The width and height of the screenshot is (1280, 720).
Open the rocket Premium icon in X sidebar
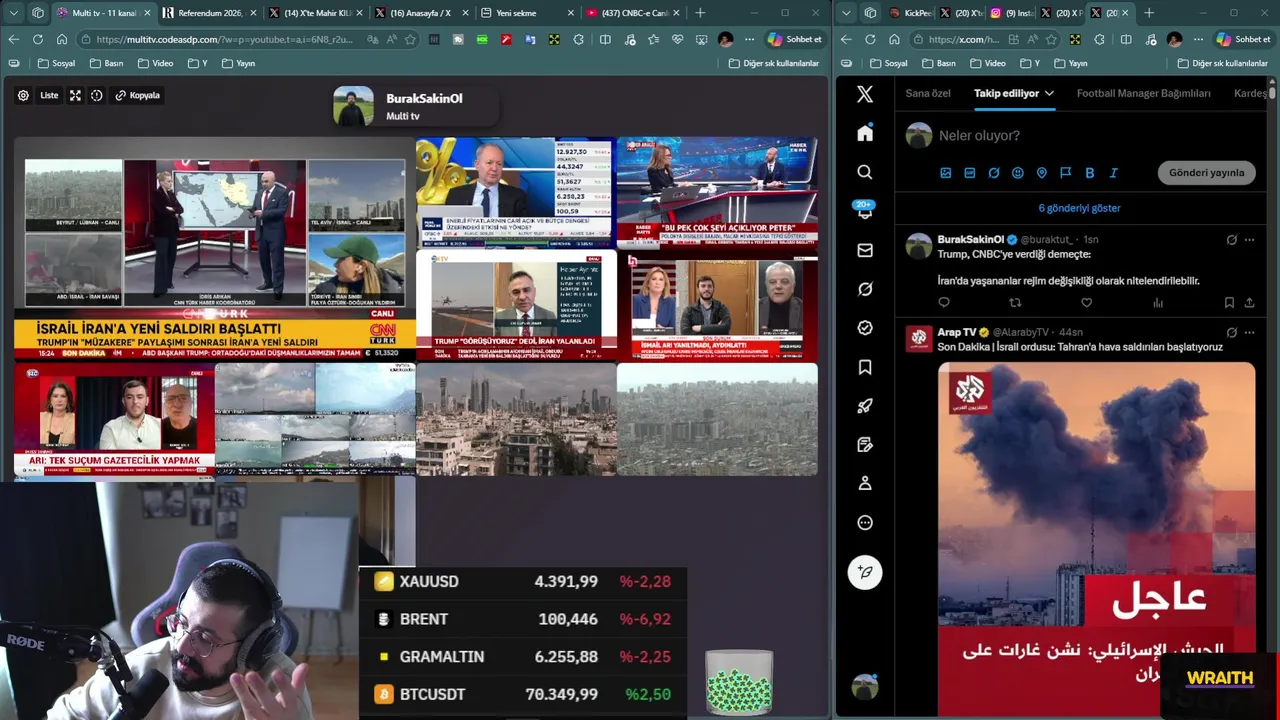(865, 406)
